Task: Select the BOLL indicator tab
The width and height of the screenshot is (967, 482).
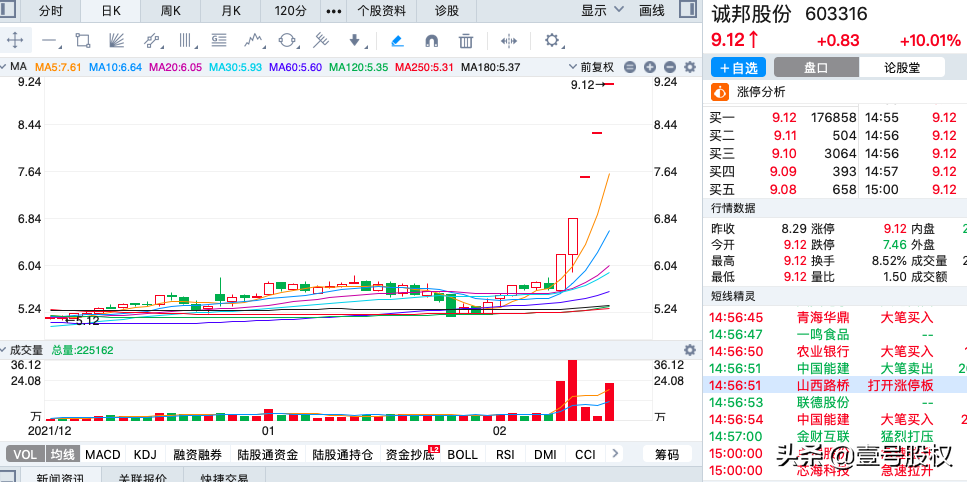Action: click(x=463, y=455)
